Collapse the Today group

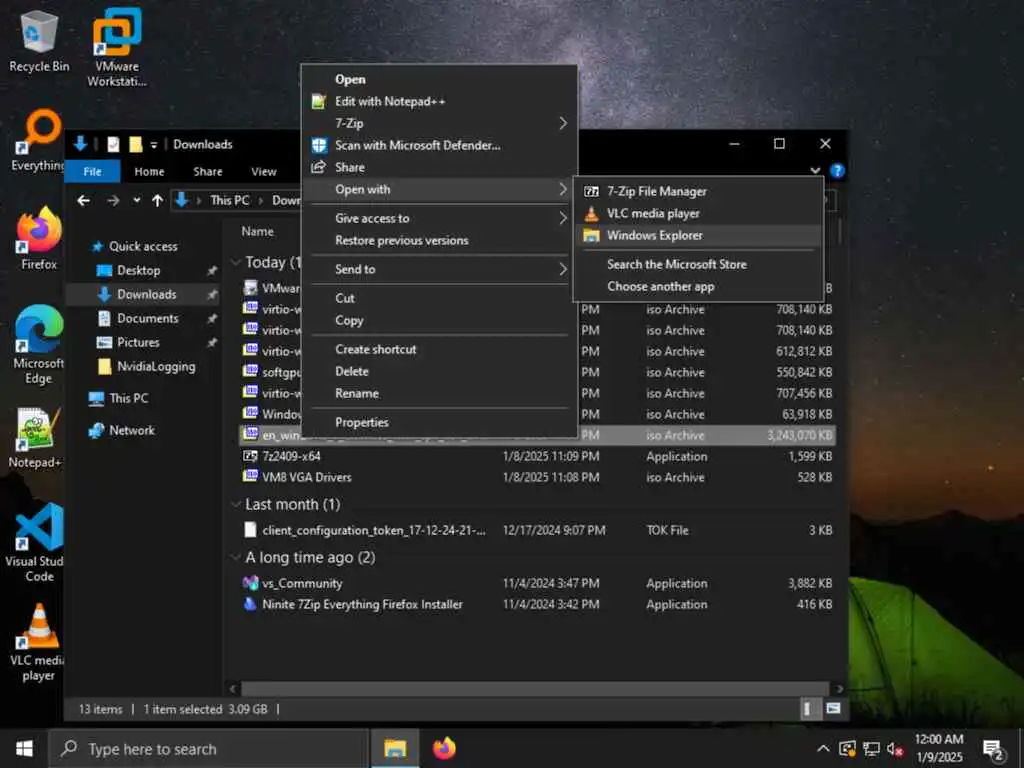(236, 263)
